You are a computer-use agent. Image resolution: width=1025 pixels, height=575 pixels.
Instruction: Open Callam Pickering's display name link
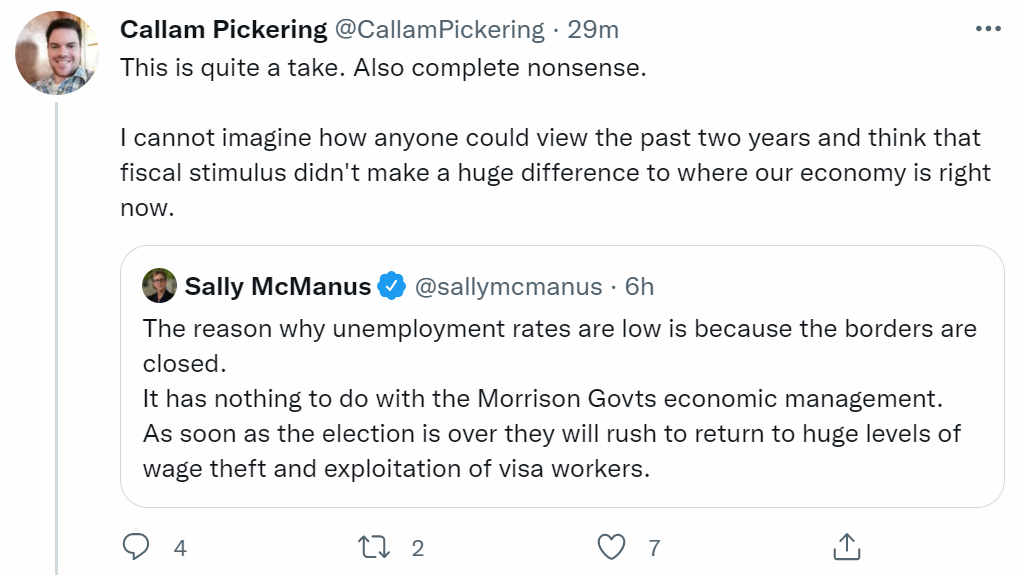223,30
